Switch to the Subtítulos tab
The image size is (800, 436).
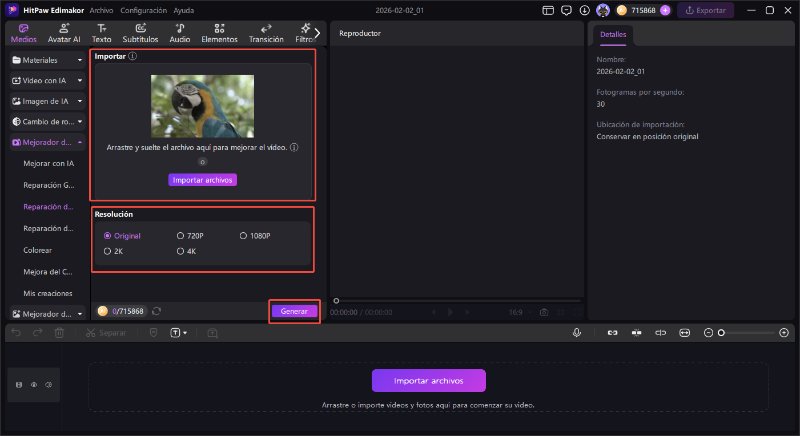(140, 33)
